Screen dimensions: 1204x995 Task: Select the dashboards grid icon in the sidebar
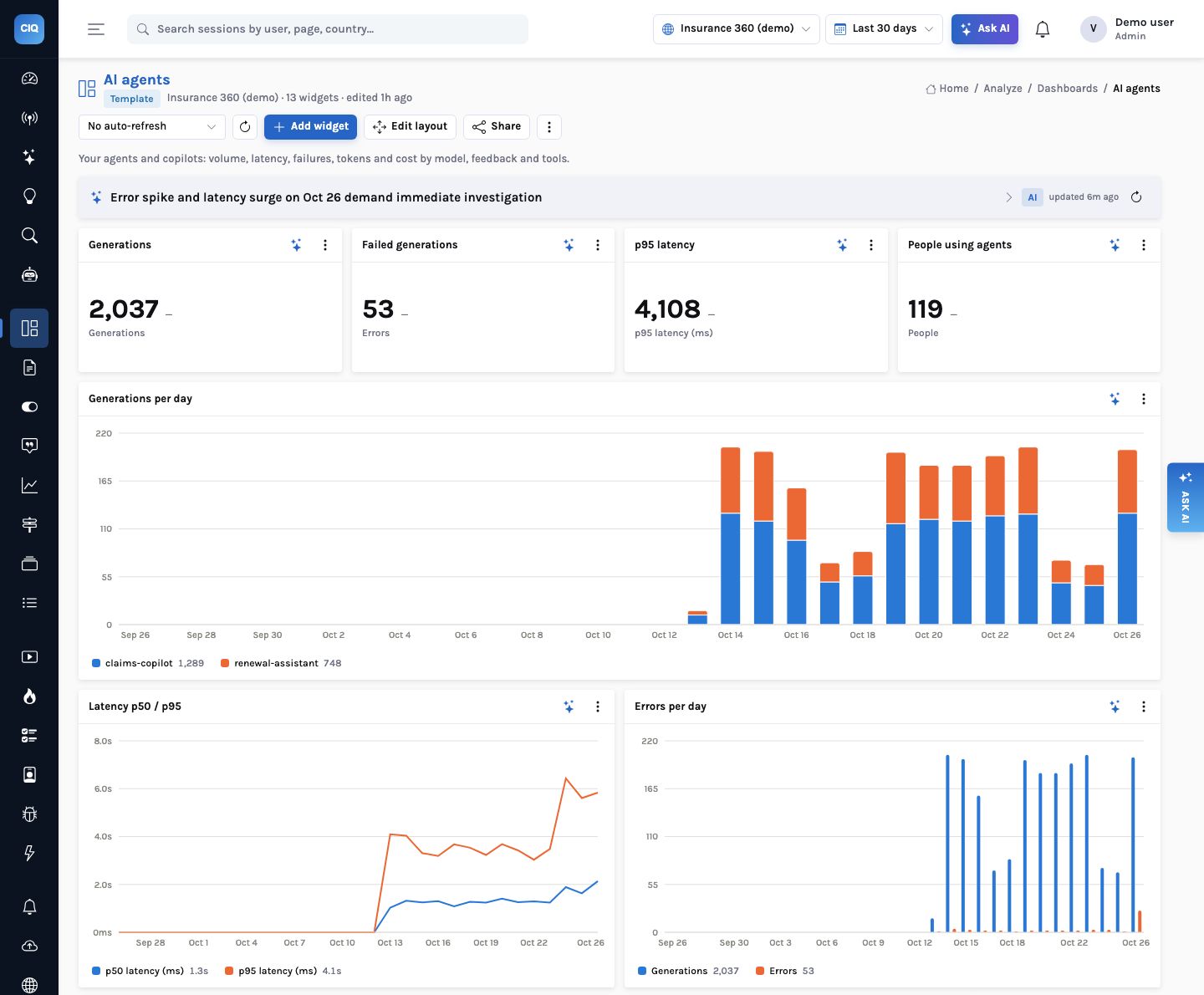29,328
